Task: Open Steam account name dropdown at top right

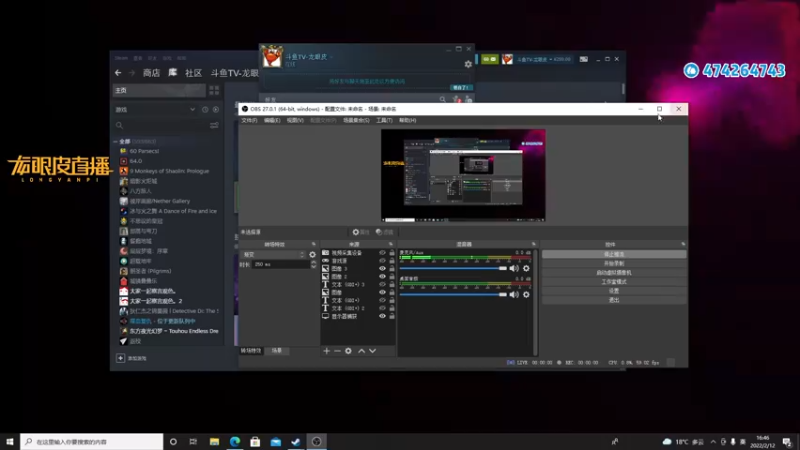Action: tap(544, 59)
